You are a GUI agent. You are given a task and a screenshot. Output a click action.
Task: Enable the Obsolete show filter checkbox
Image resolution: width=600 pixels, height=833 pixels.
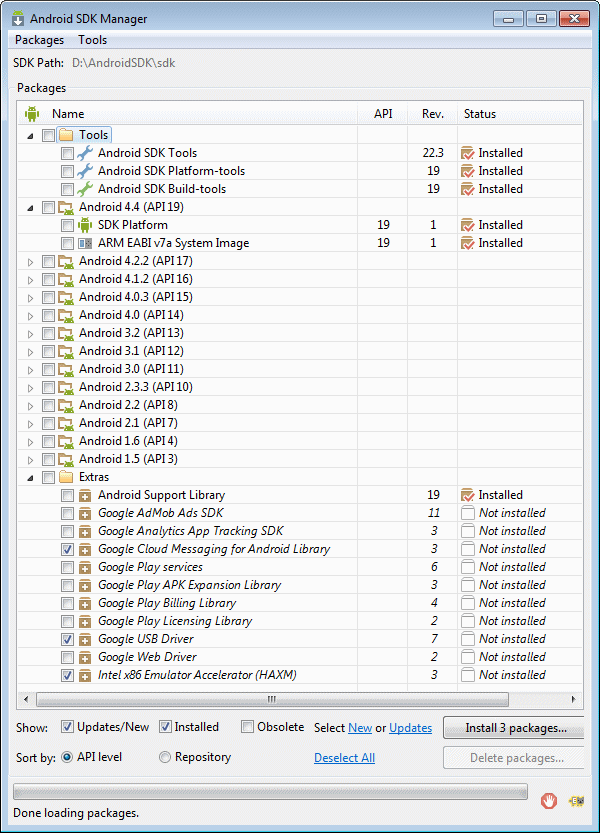[247, 727]
